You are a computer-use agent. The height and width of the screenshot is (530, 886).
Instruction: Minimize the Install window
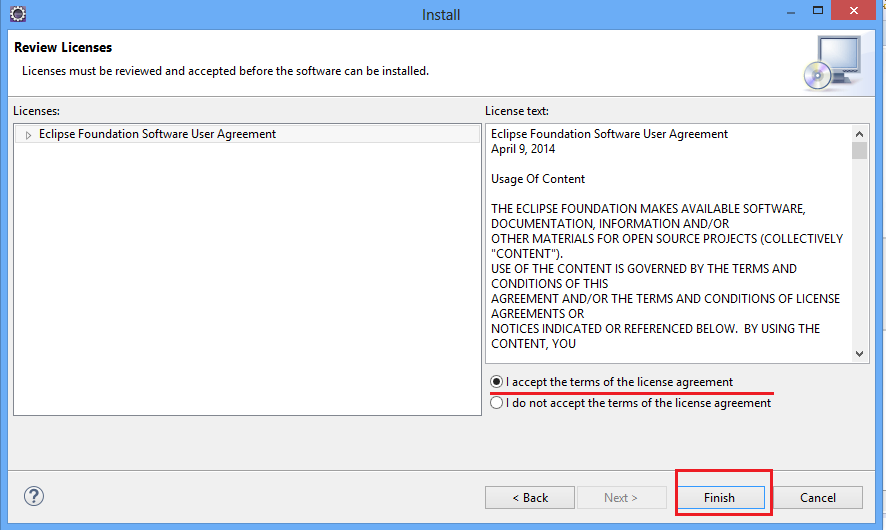point(791,12)
